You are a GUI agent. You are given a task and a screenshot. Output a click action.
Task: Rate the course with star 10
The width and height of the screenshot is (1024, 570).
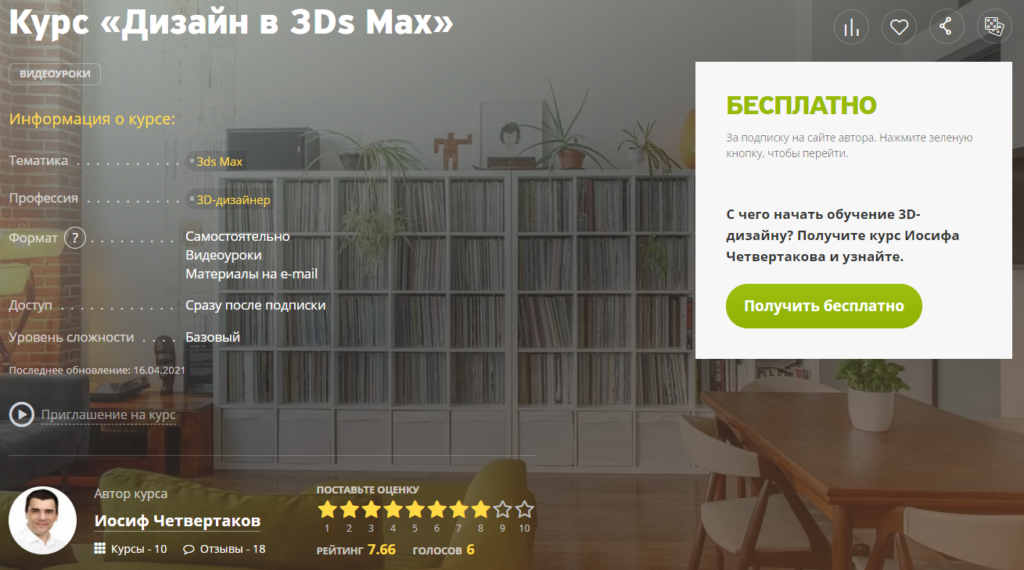524,509
